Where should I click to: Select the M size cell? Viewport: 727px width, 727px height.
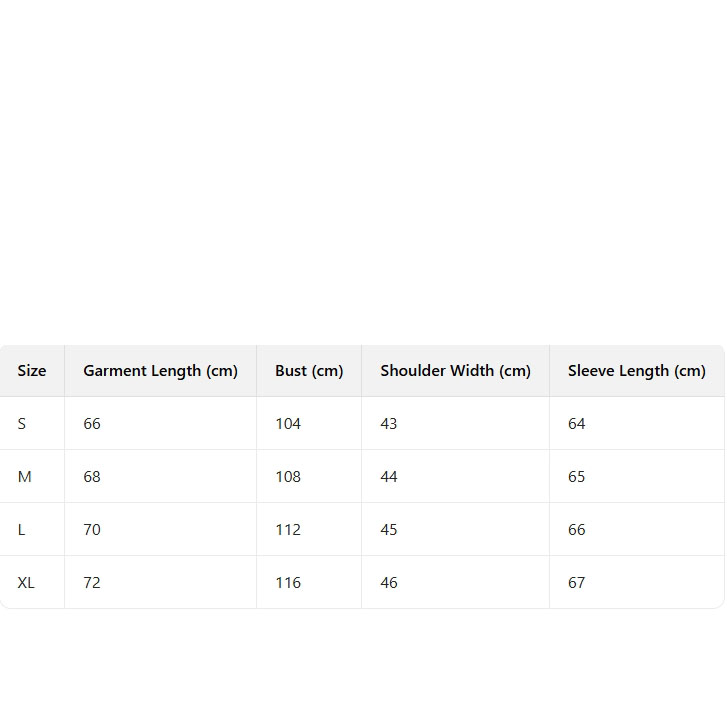click(x=25, y=477)
